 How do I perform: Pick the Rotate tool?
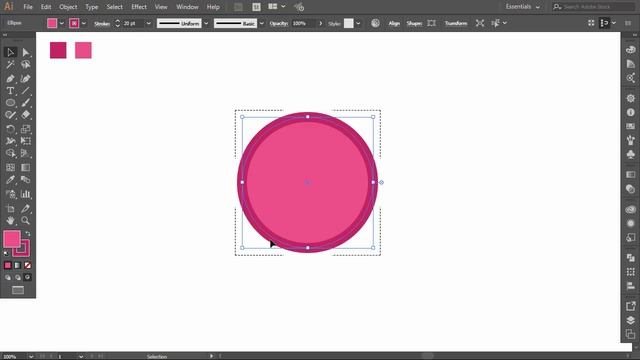coord(10,129)
